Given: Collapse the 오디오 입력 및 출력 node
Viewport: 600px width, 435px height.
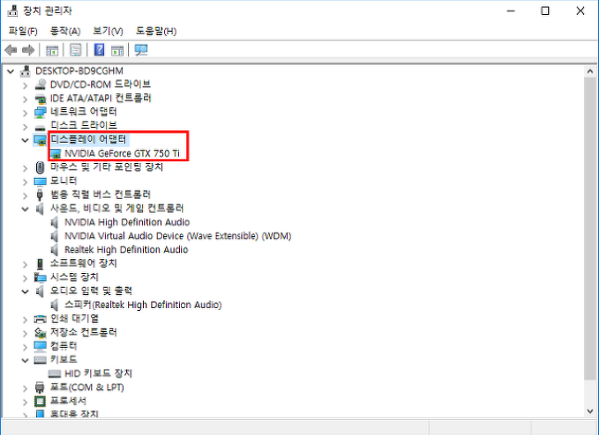Looking at the screenshot, I should 25,292.
